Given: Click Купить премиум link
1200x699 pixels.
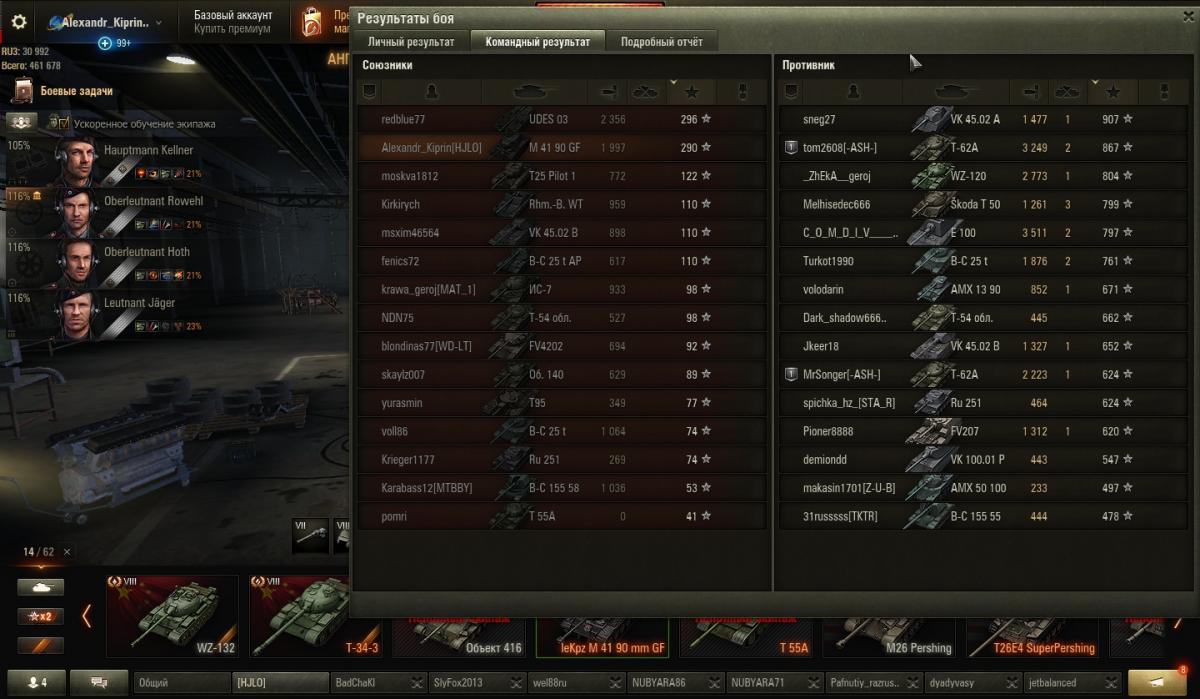Looking at the screenshot, I should click(x=232, y=29).
